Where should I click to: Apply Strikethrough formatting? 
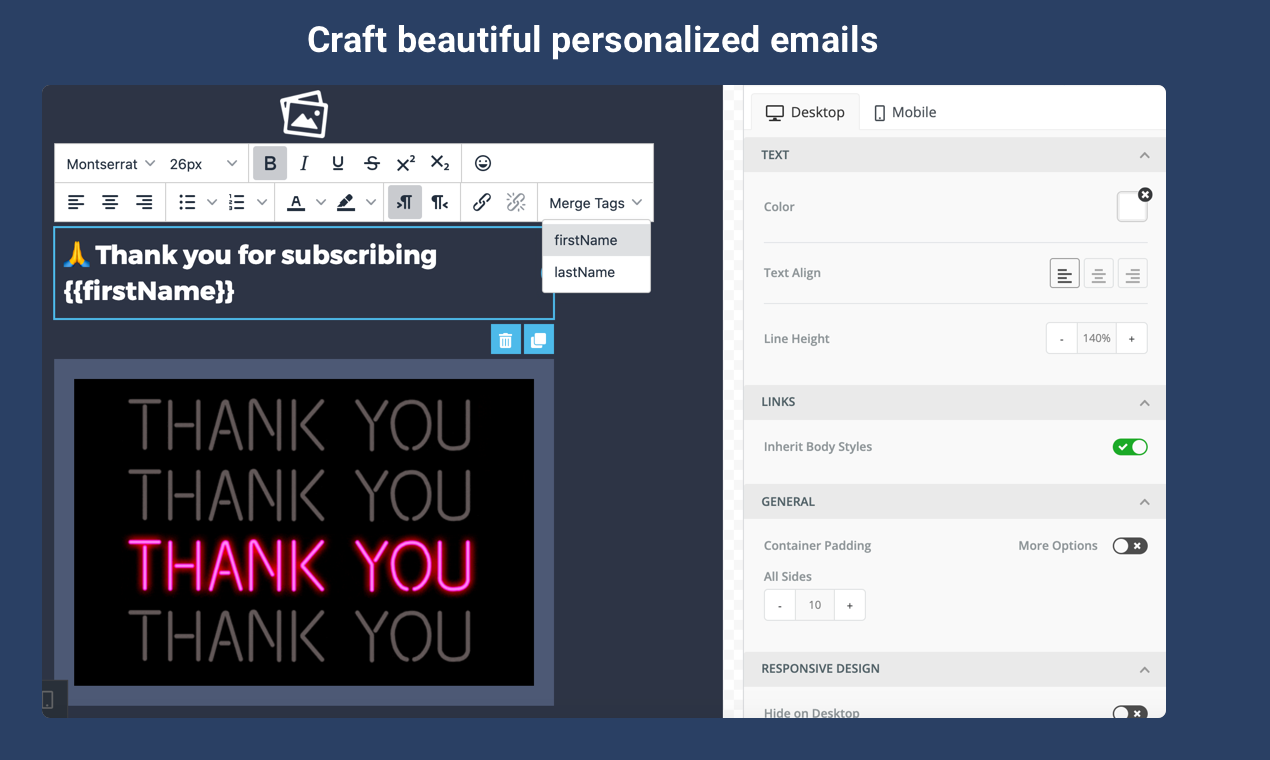point(372,163)
